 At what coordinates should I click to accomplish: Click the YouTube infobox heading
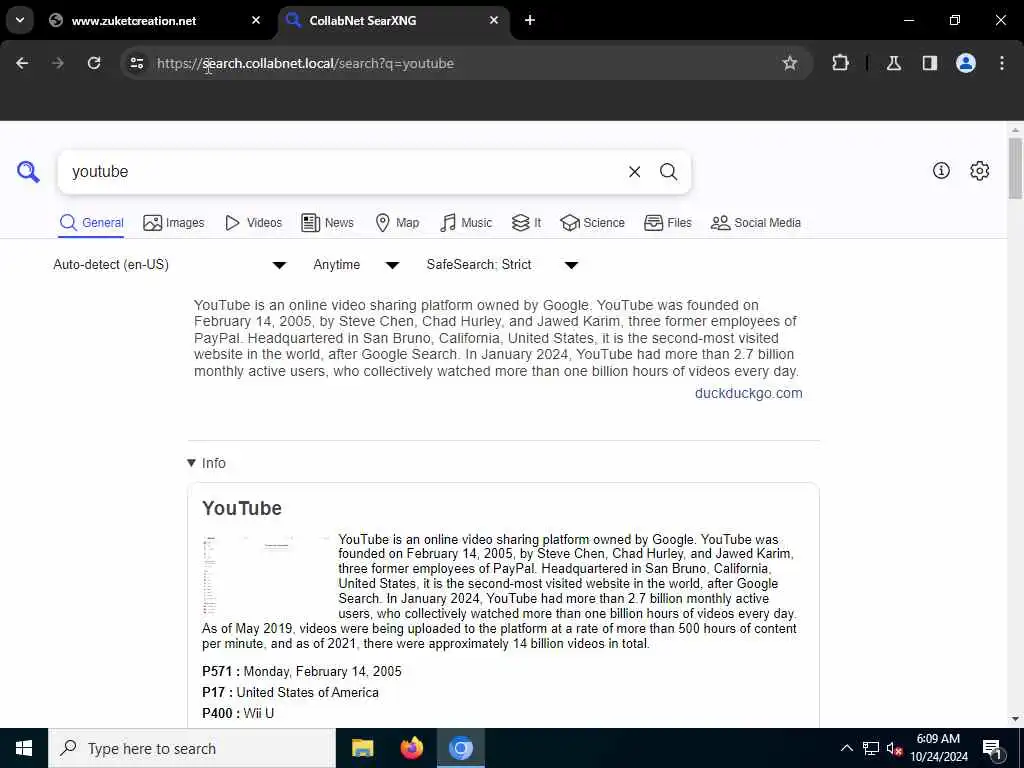click(x=242, y=508)
